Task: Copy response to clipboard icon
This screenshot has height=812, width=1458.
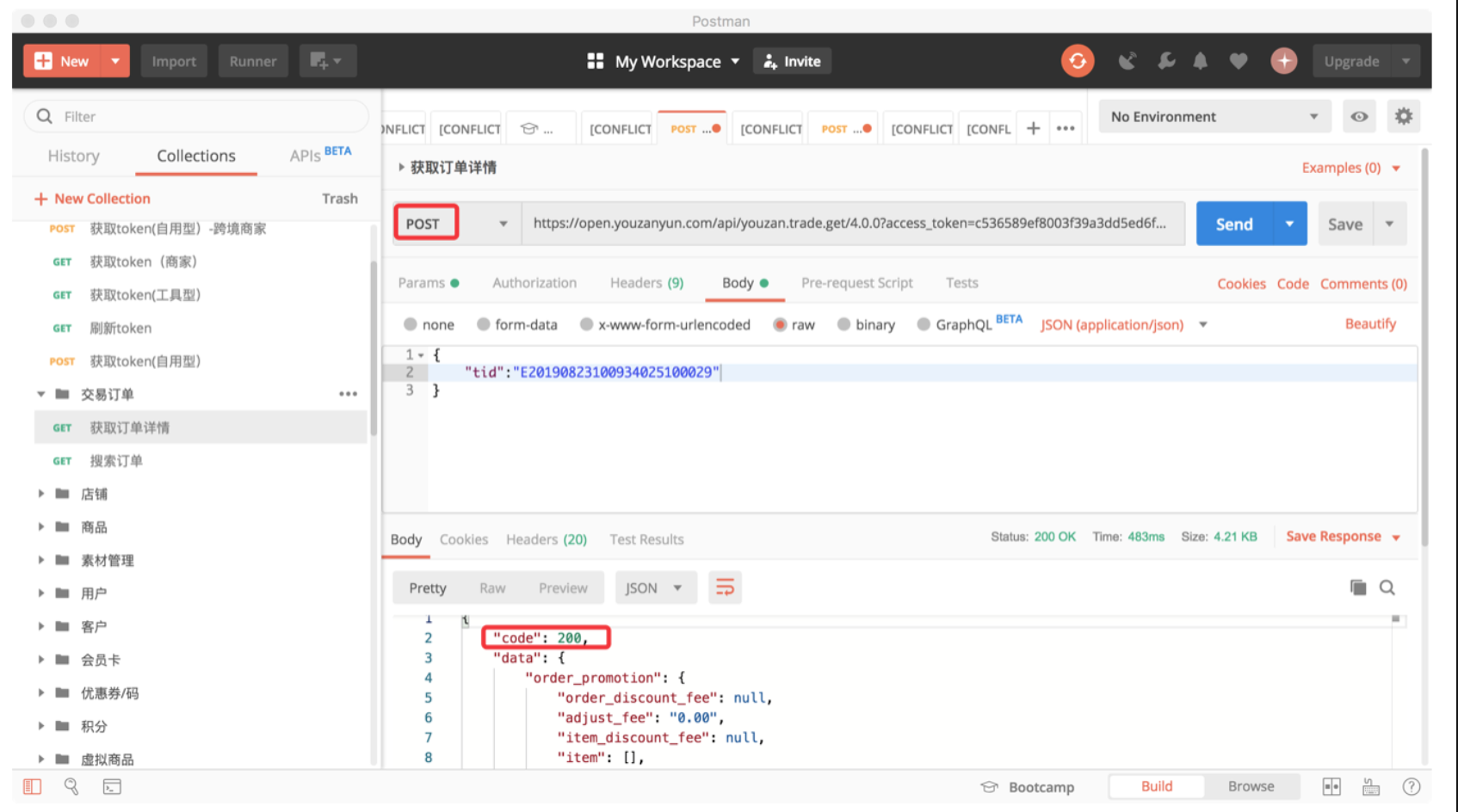Action: coord(1358,587)
